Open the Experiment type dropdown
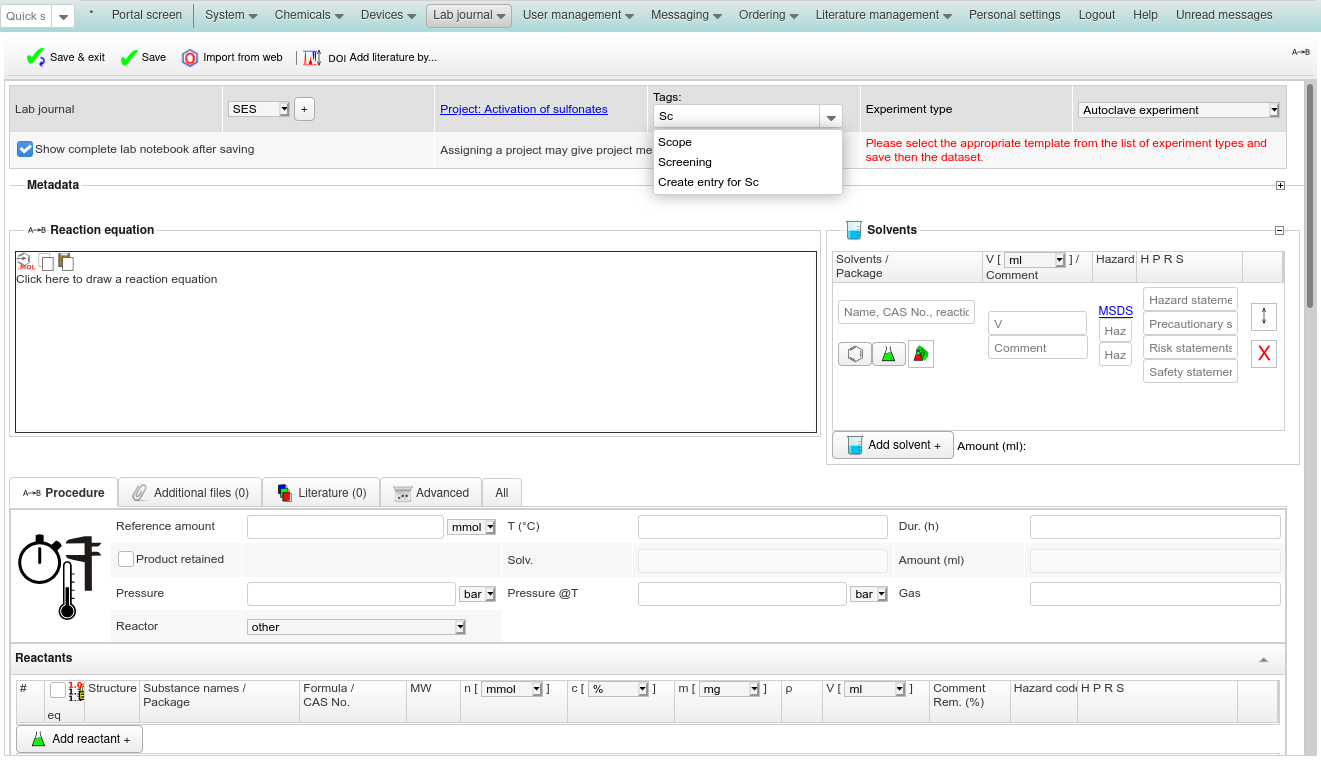 (1179, 110)
